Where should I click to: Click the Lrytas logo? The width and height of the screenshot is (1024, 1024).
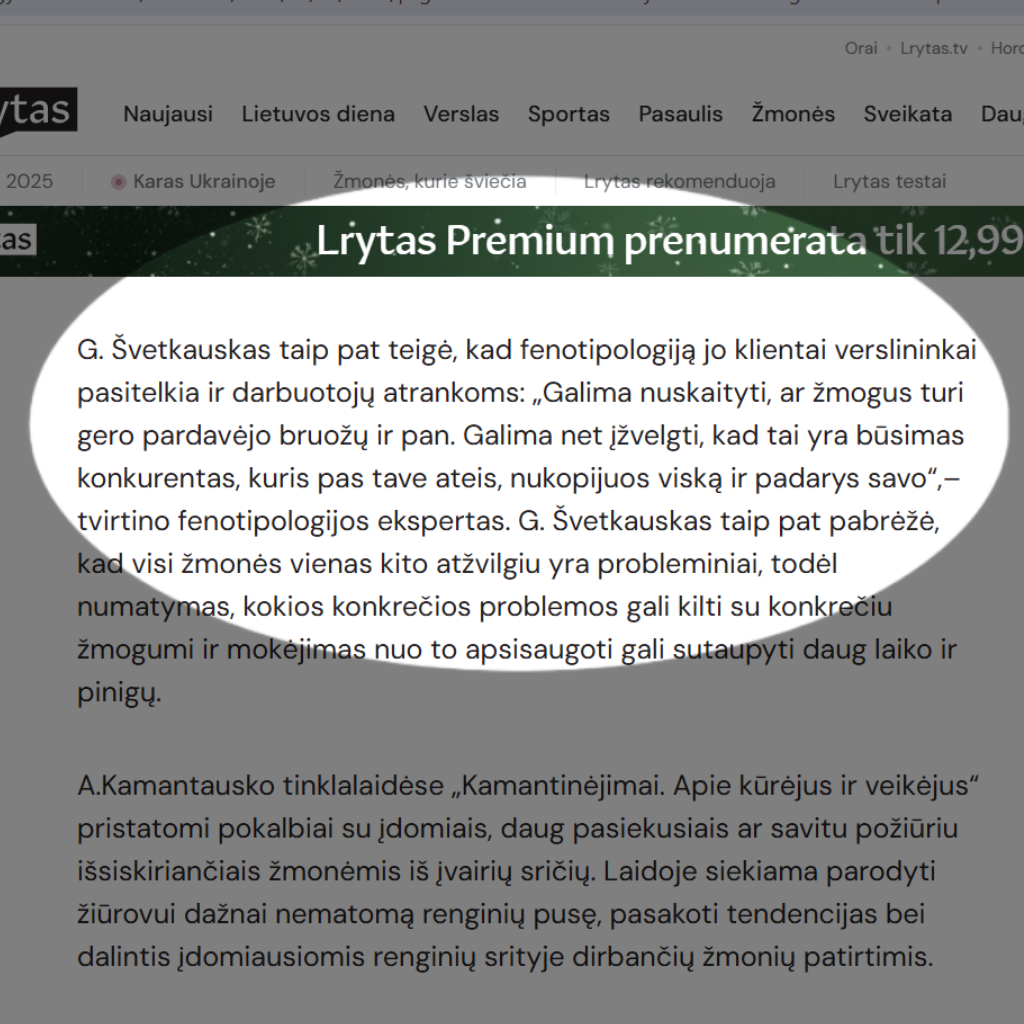pos(36,112)
